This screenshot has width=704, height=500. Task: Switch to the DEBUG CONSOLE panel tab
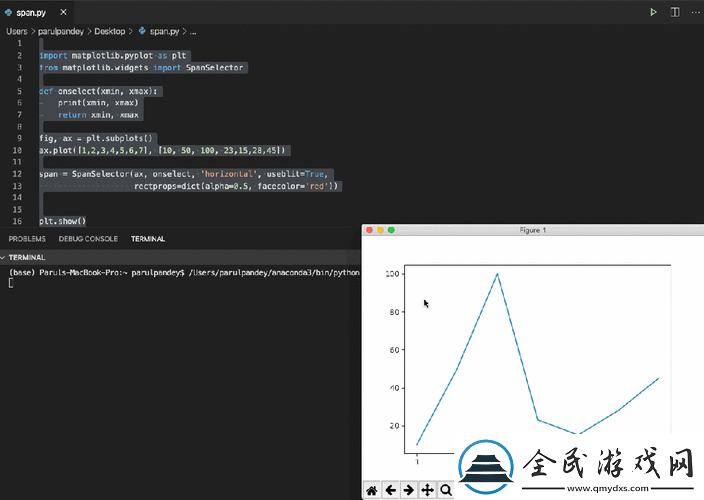click(88, 239)
